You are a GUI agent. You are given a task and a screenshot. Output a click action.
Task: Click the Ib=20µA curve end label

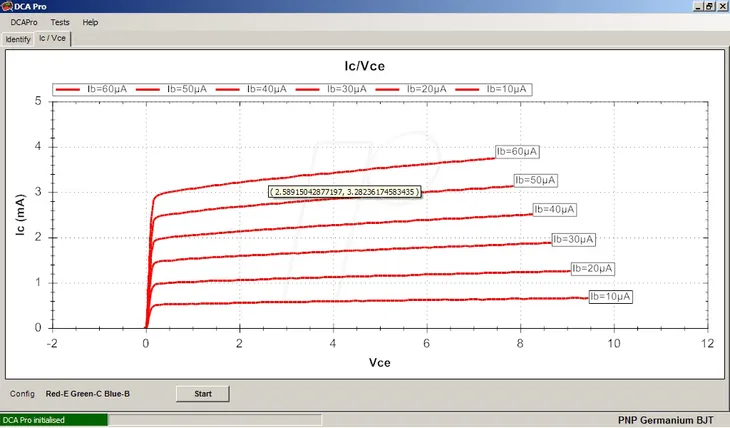[592, 269]
